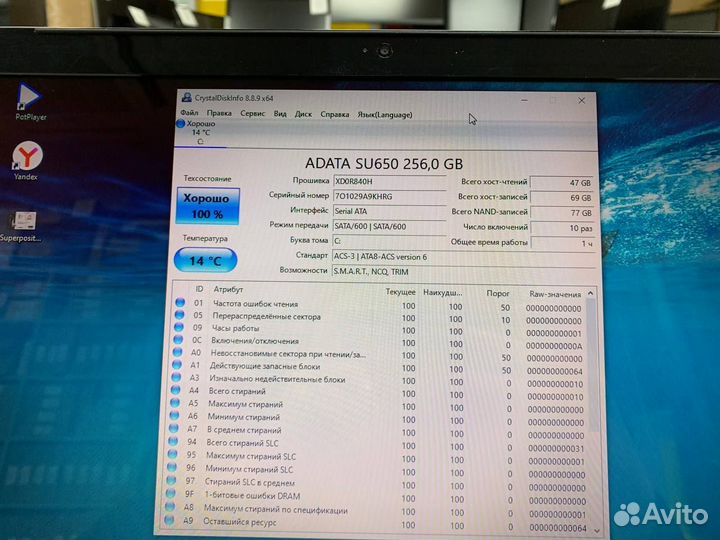This screenshot has height=540, width=720.
Task: Open the Сервис menu
Action: pyautogui.click(x=253, y=113)
